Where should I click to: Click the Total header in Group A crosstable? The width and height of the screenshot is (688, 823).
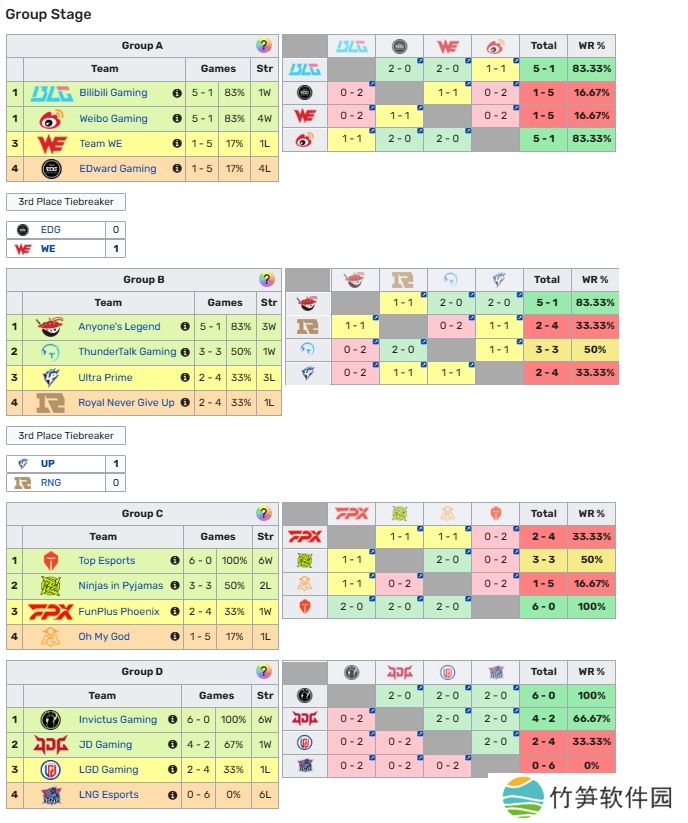[x=544, y=46]
